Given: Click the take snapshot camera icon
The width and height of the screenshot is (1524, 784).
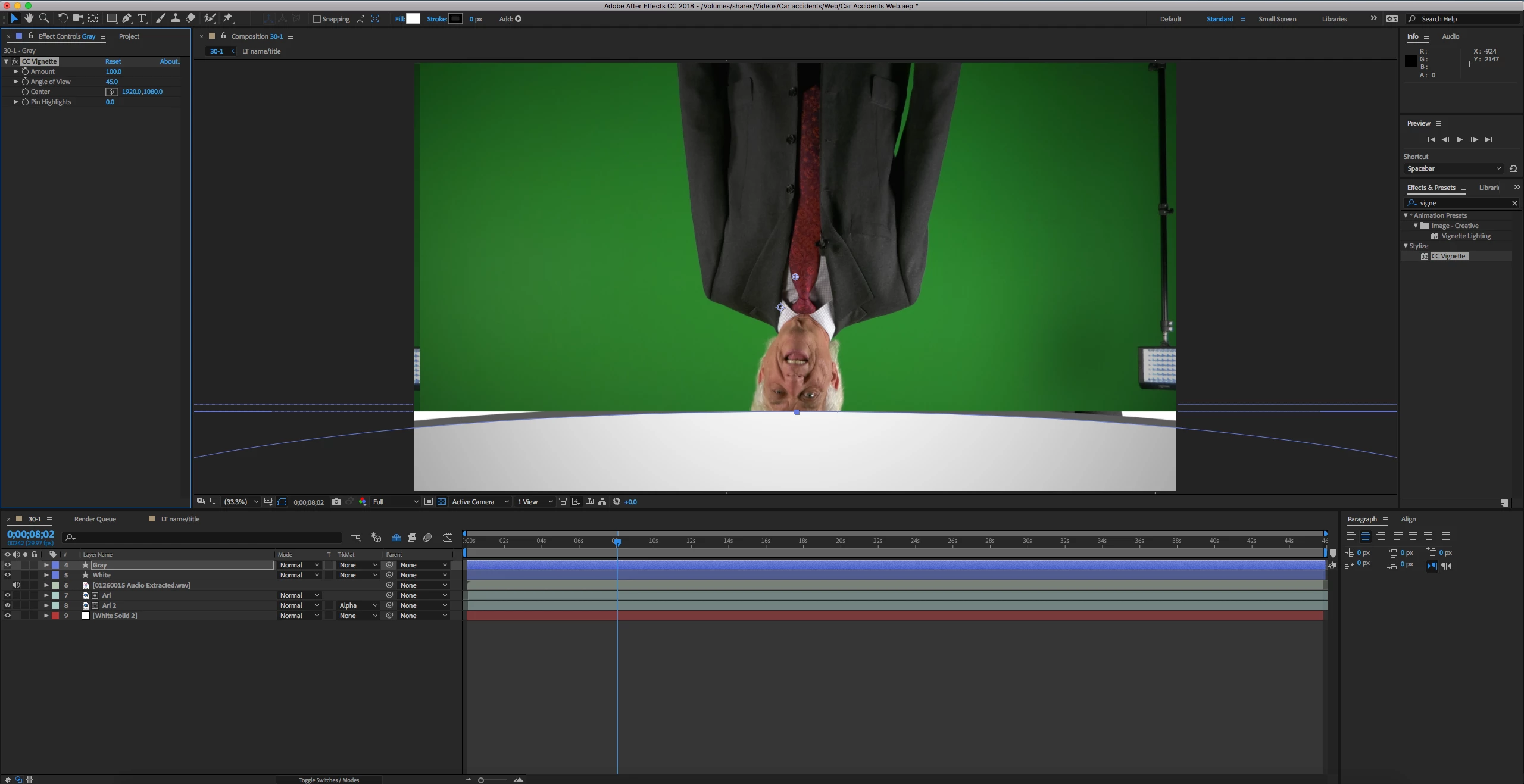Looking at the screenshot, I should [x=336, y=502].
